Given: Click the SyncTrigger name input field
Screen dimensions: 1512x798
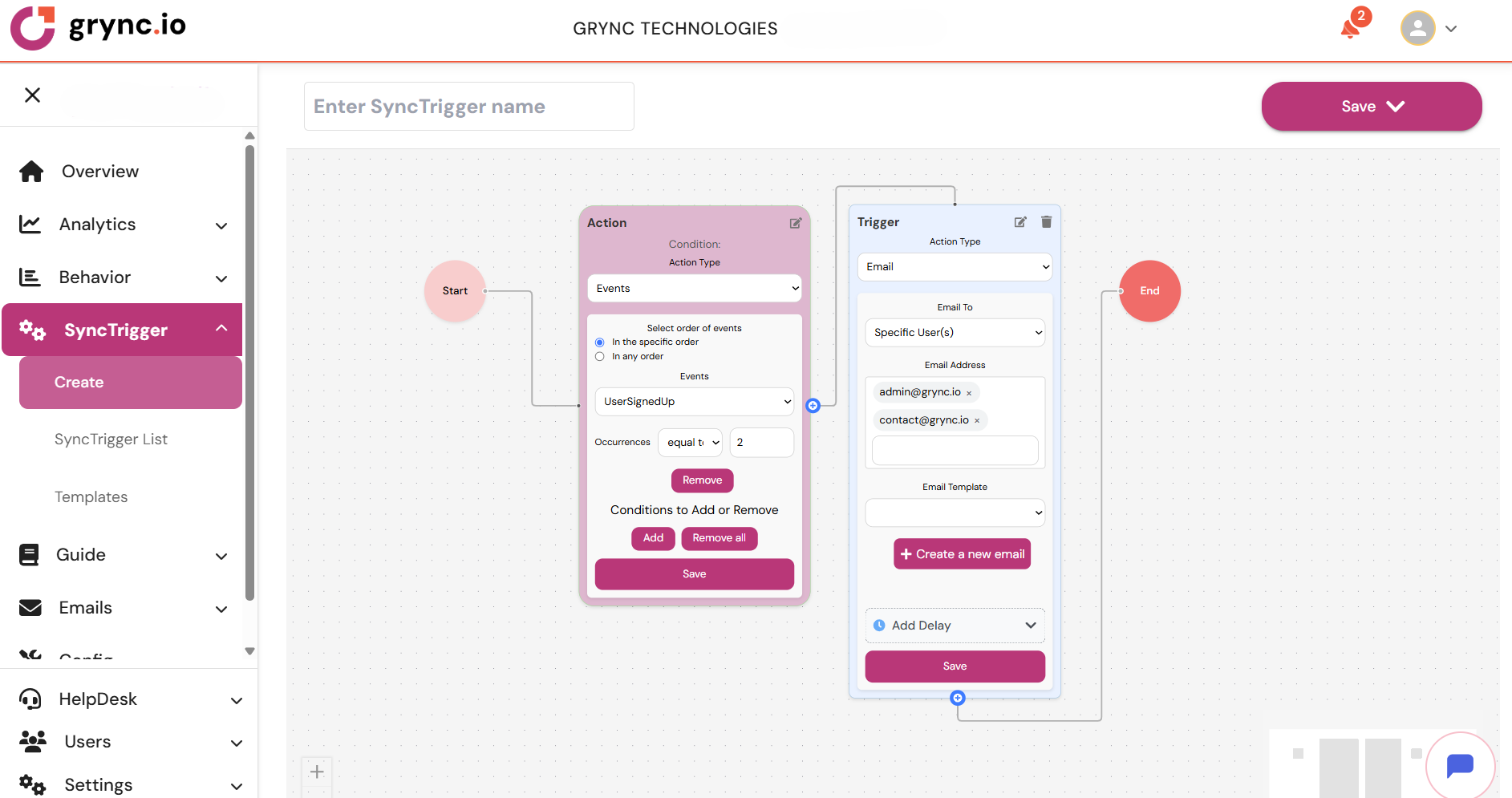Looking at the screenshot, I should coord(468,107).
